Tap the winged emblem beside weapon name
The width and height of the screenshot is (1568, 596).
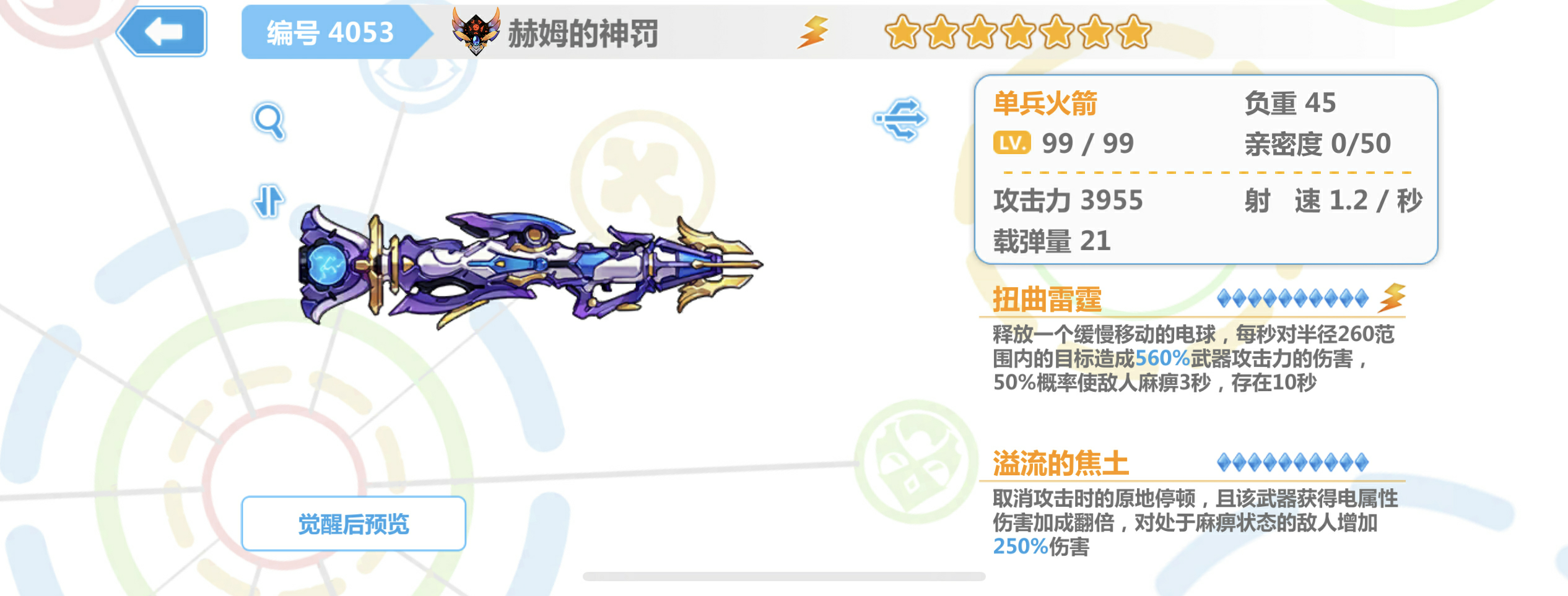[476, 31]
